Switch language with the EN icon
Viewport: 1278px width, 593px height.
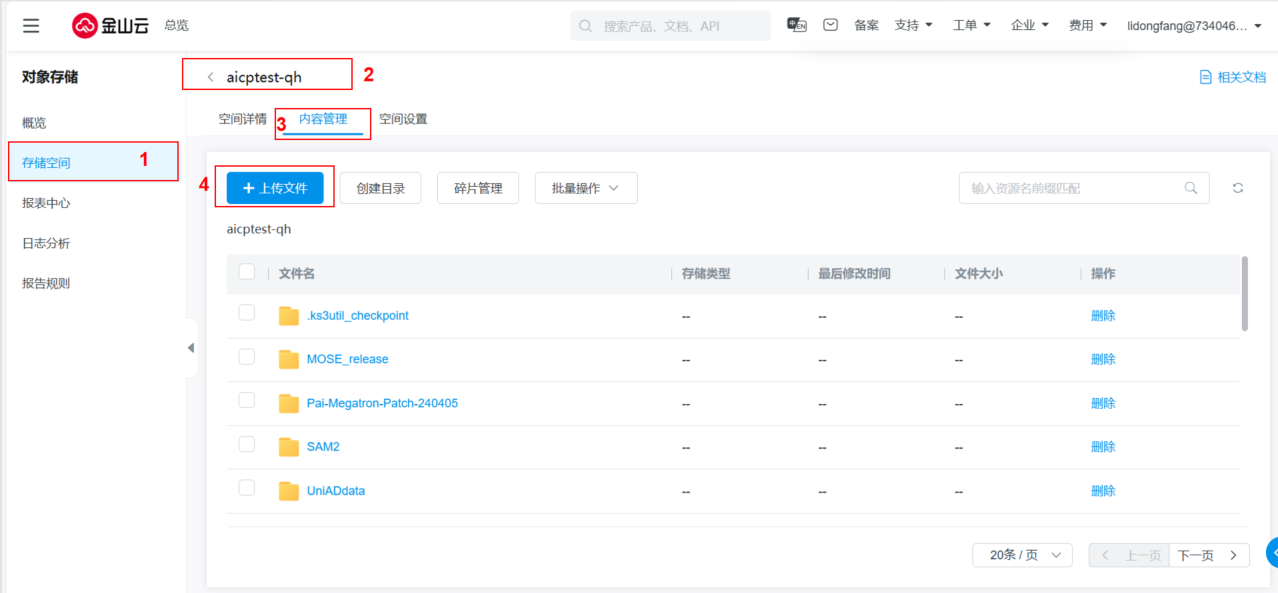(x=796, y=25)
